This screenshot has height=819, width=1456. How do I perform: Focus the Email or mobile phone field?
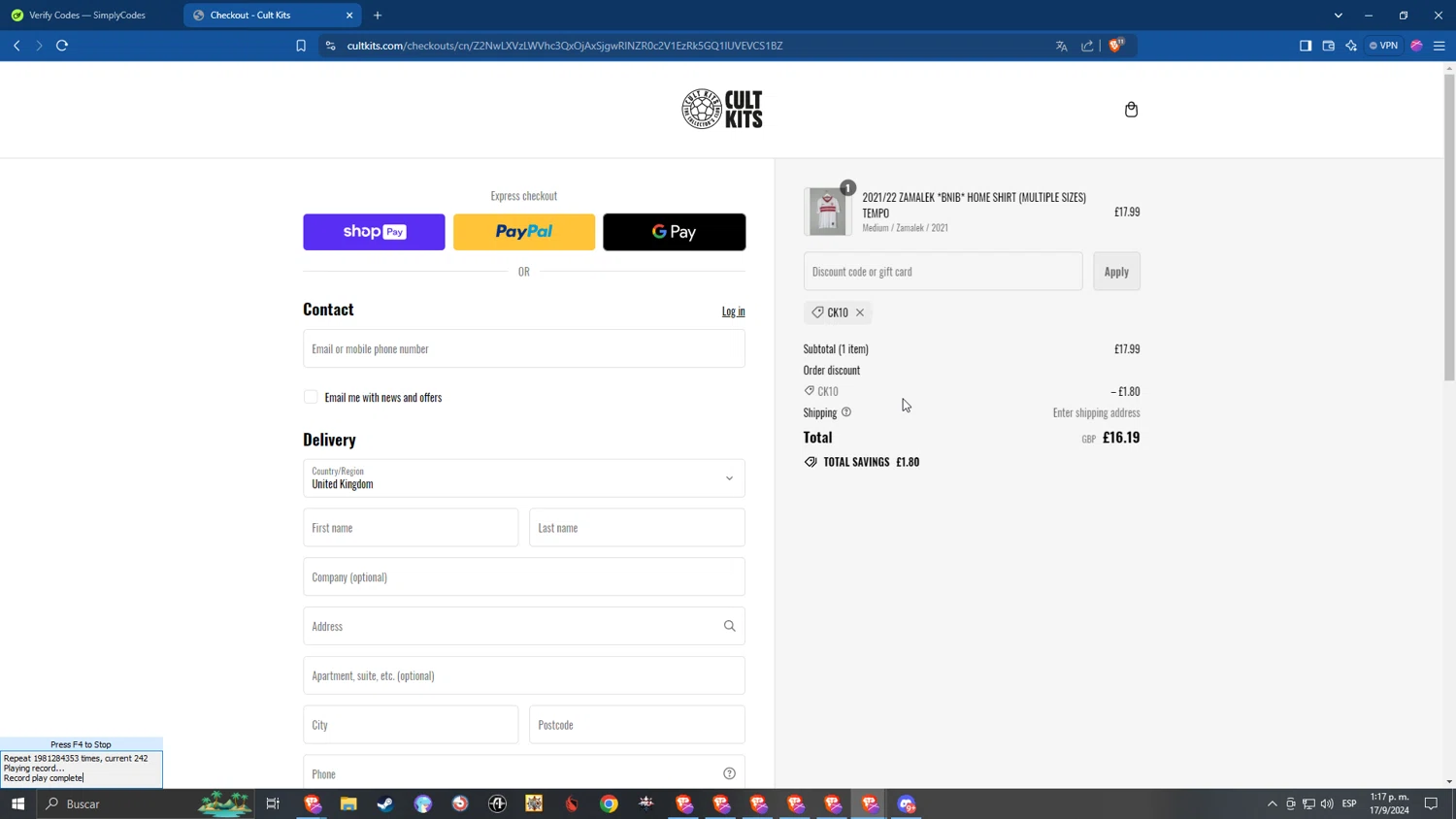coord(524,348)
